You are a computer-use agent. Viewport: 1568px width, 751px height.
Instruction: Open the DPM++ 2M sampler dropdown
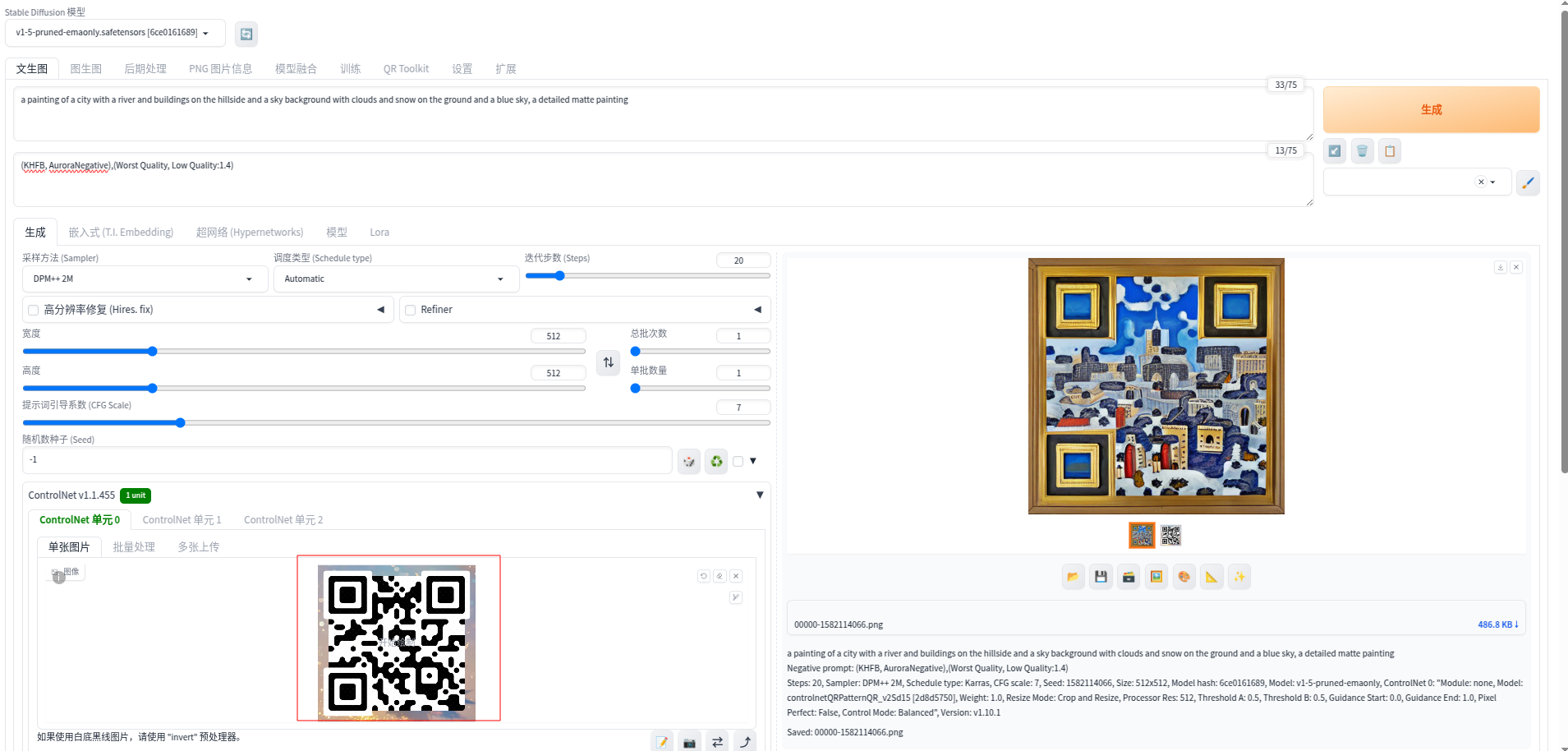pos(145,279)
